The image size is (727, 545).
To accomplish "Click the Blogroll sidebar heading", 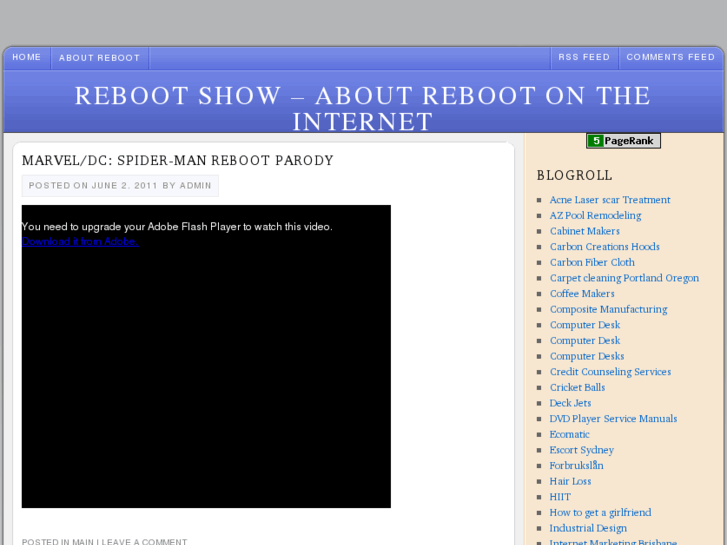I will pos(574,175).
